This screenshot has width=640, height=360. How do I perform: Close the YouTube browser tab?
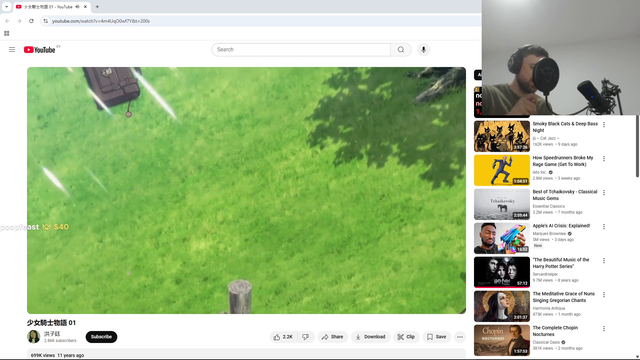point(85,7)
